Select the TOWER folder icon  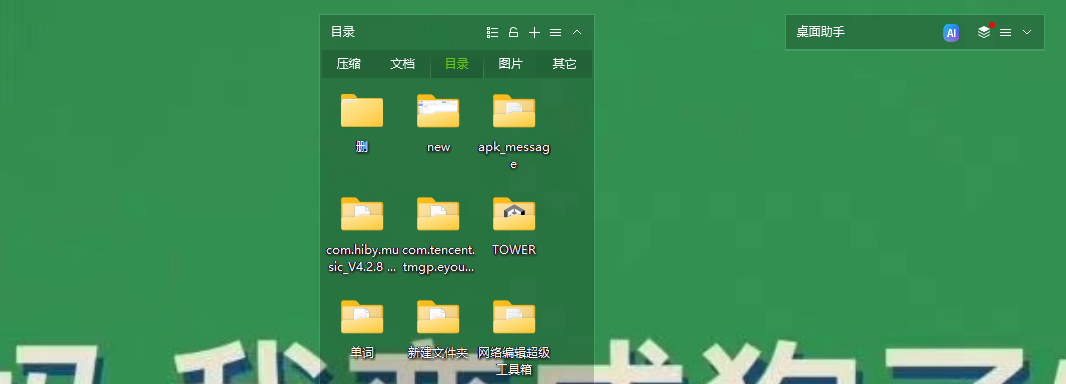[x=514, y=213]
